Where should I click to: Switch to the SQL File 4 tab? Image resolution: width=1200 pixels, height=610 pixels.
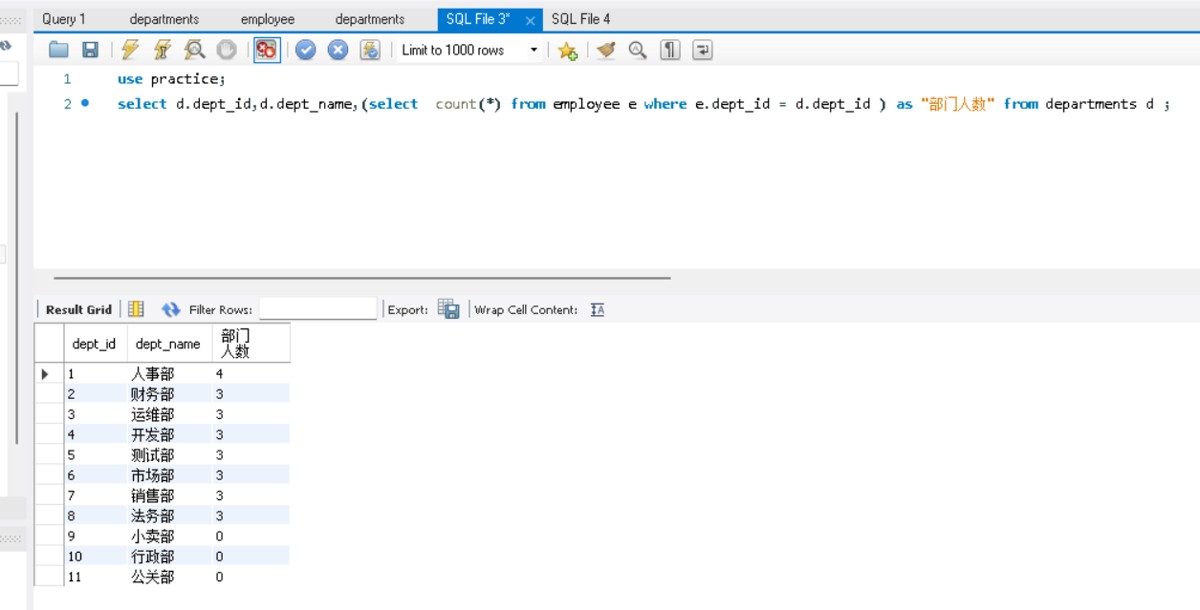[581, 19]
